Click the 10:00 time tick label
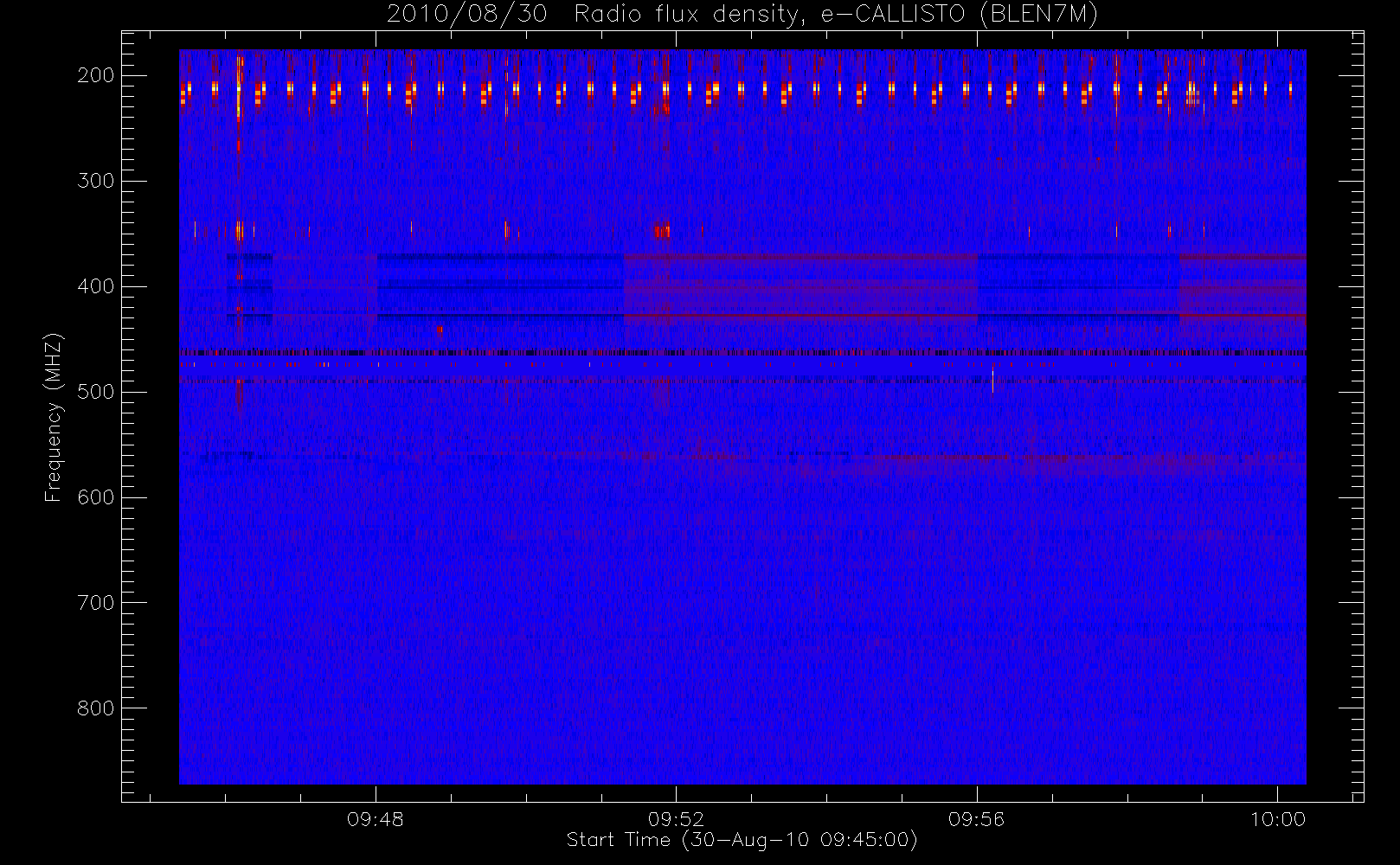The height and width of the screenshot is (865, 1400). (x=1278, y=819)
